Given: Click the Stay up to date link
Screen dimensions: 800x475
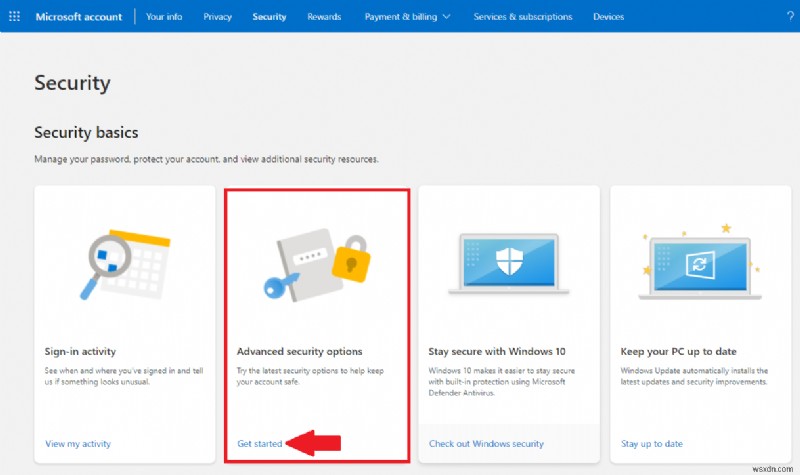Looking at the screenshot, I should pyautogui.click(x=652, y=443).
